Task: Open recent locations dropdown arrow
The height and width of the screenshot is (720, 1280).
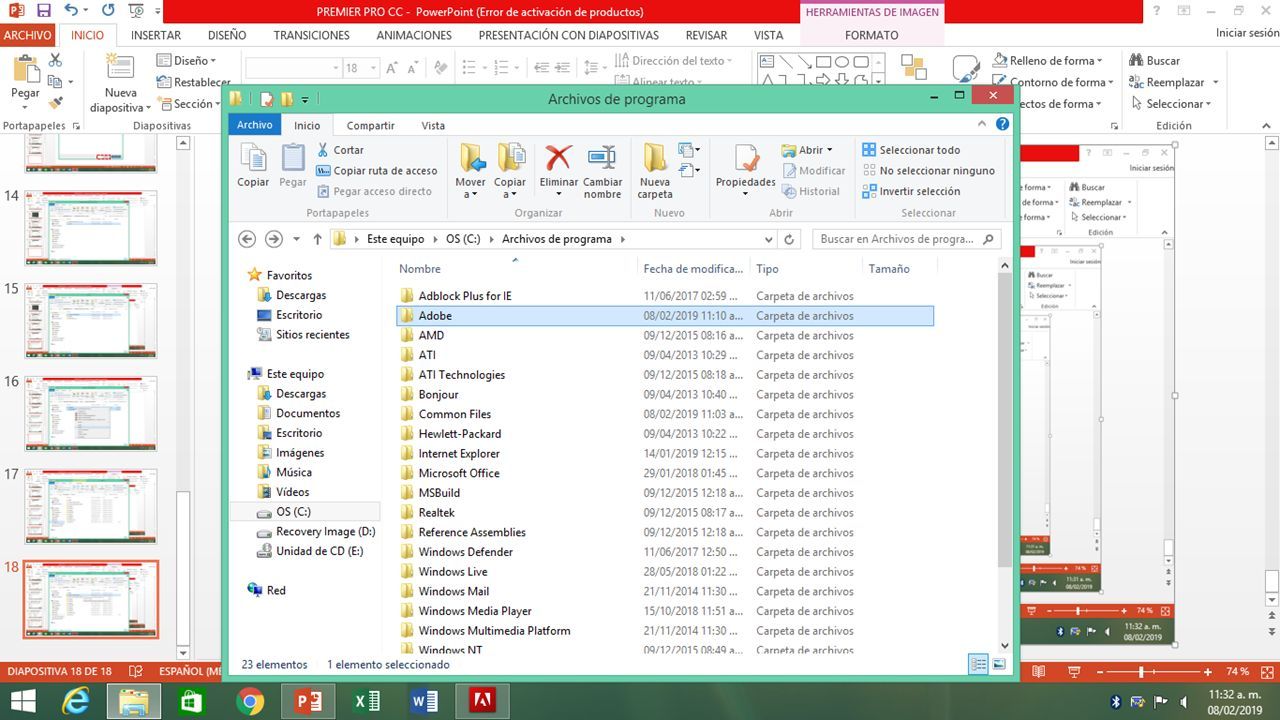Action: 296,240
